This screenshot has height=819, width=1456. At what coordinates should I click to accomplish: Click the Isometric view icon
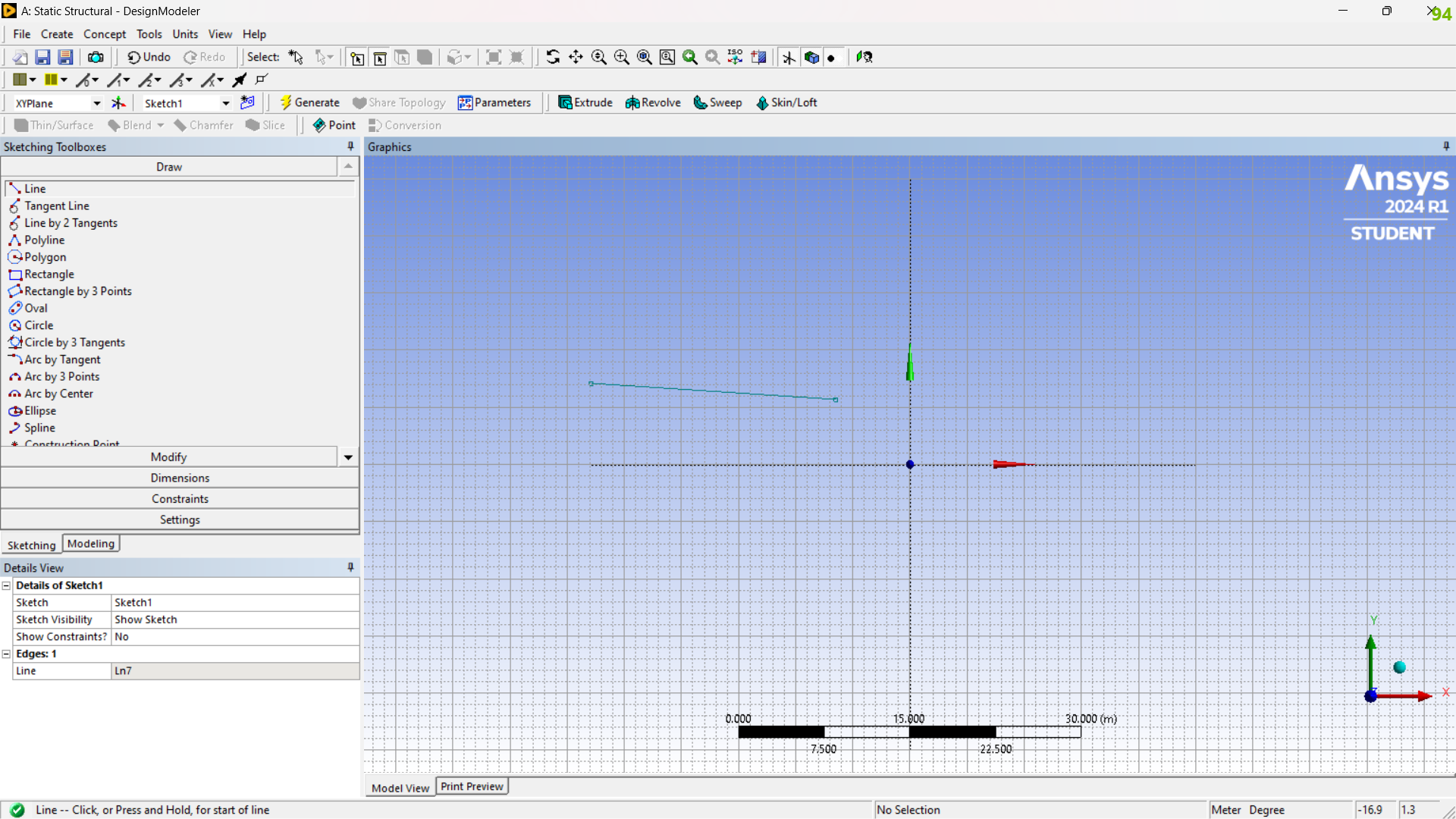tap(735, 57)
